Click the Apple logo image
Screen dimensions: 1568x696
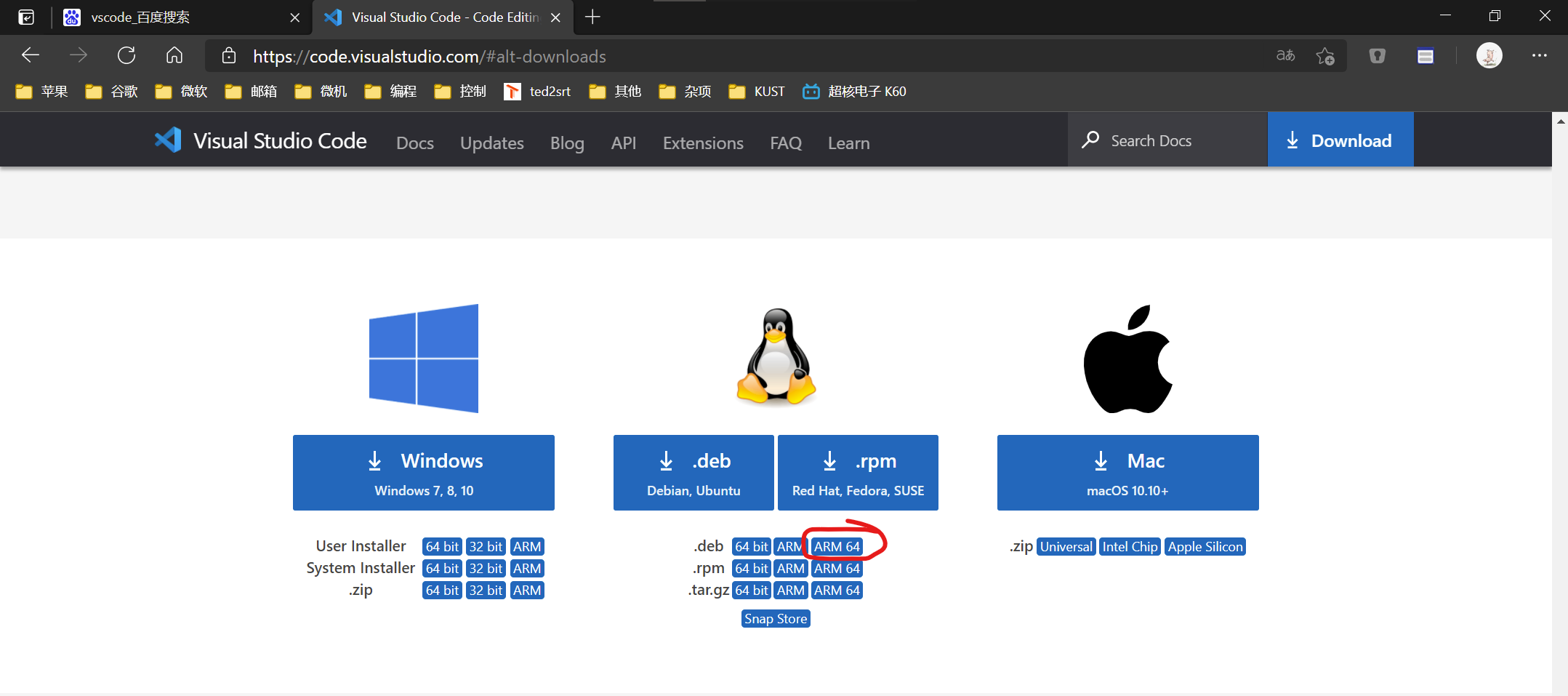(x=1127, y=359)
